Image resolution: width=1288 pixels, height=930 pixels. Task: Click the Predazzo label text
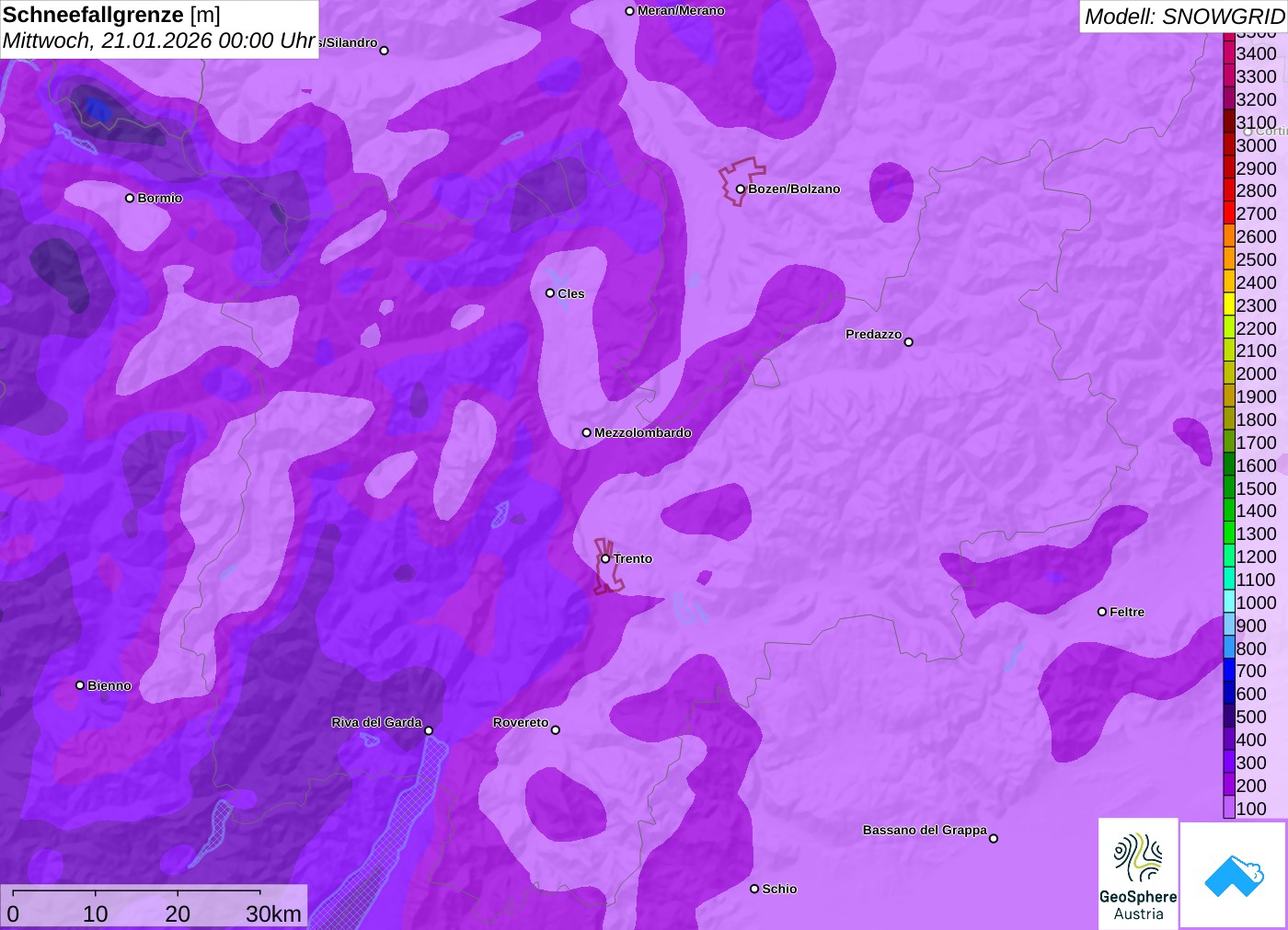pos(874,334)
